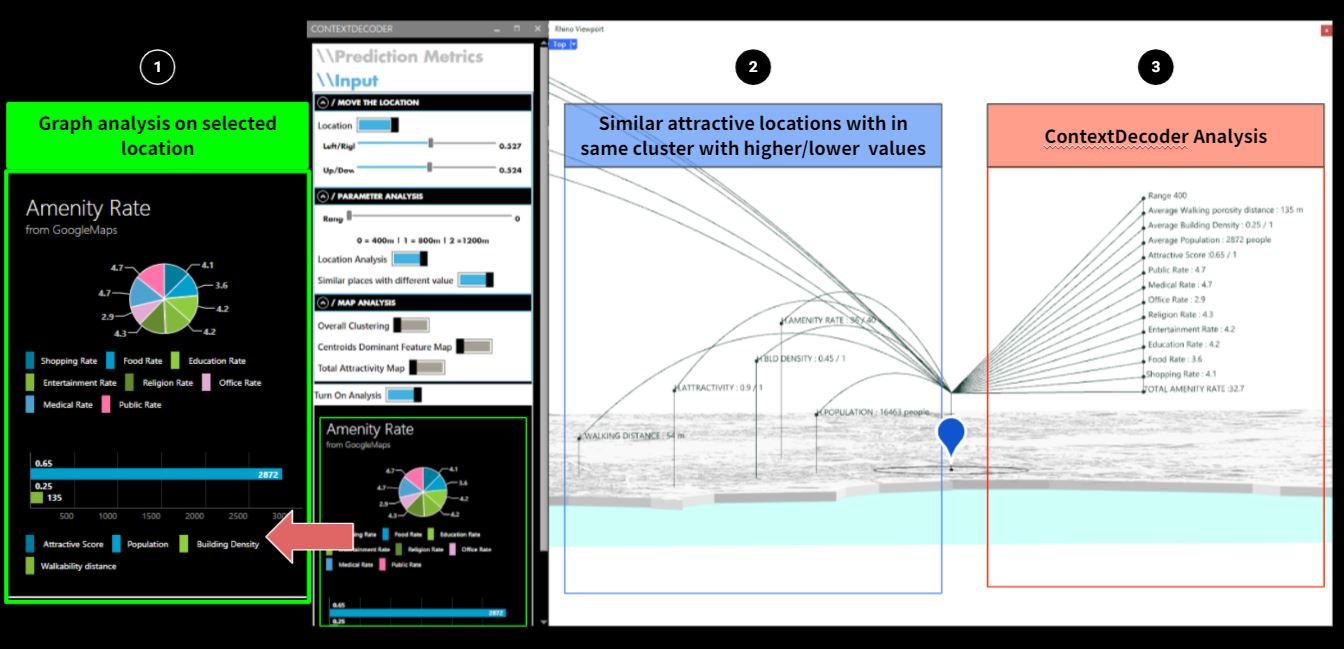
Task: Click the Up/Down slider handle
Action: tap(430, 168)
